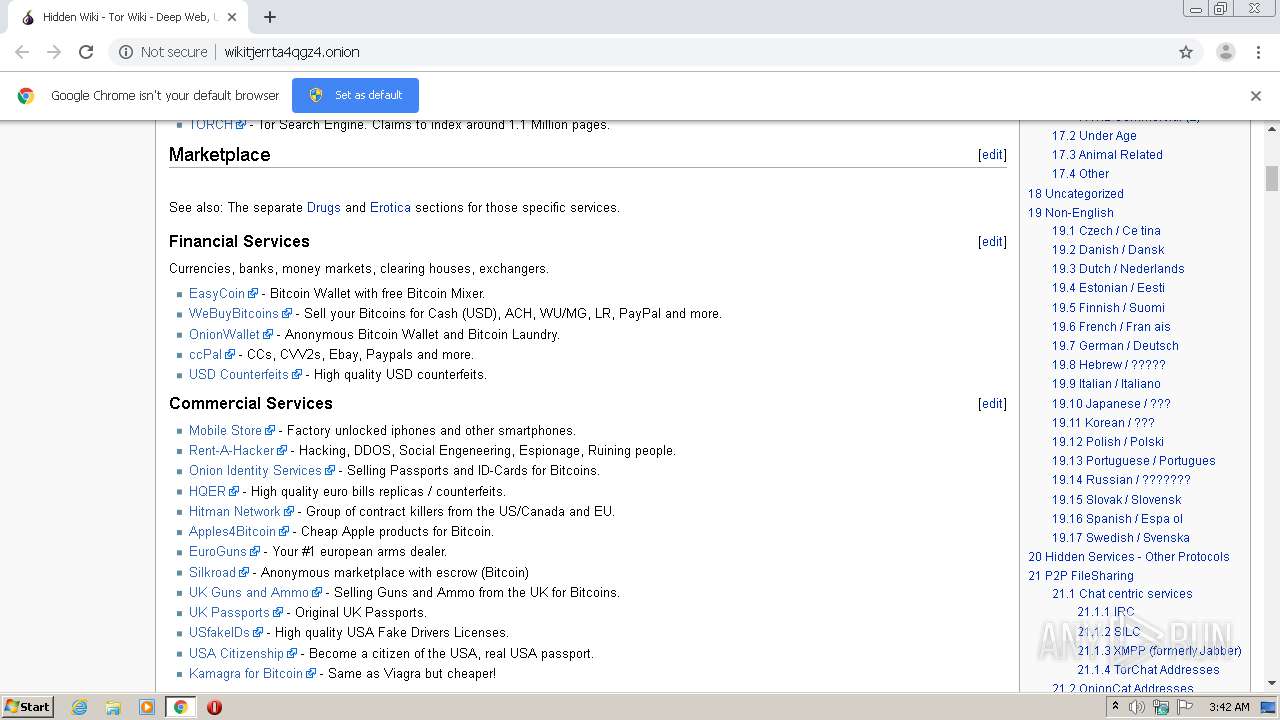Go to 19 Non-English in contents
This screenshot has height=720, width=1280.
(1070, 213)
